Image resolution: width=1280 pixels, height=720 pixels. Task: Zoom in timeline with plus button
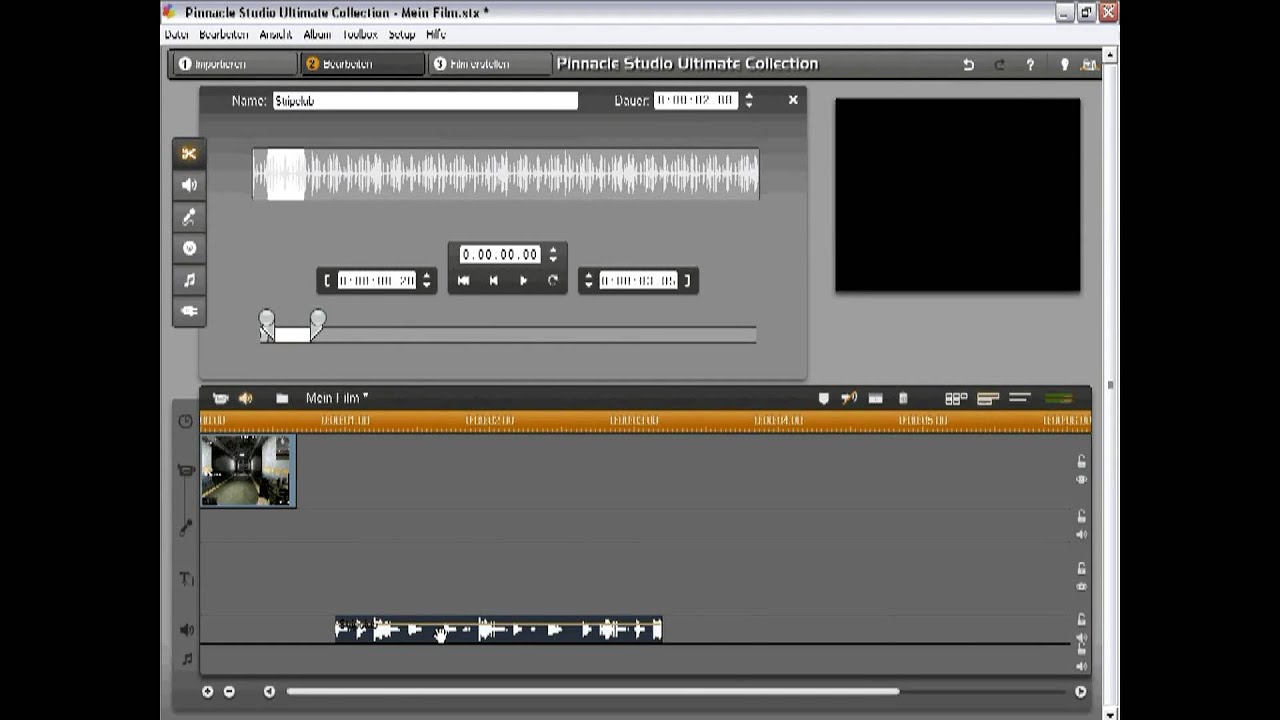pyautogui.click(x=208, y=691)
